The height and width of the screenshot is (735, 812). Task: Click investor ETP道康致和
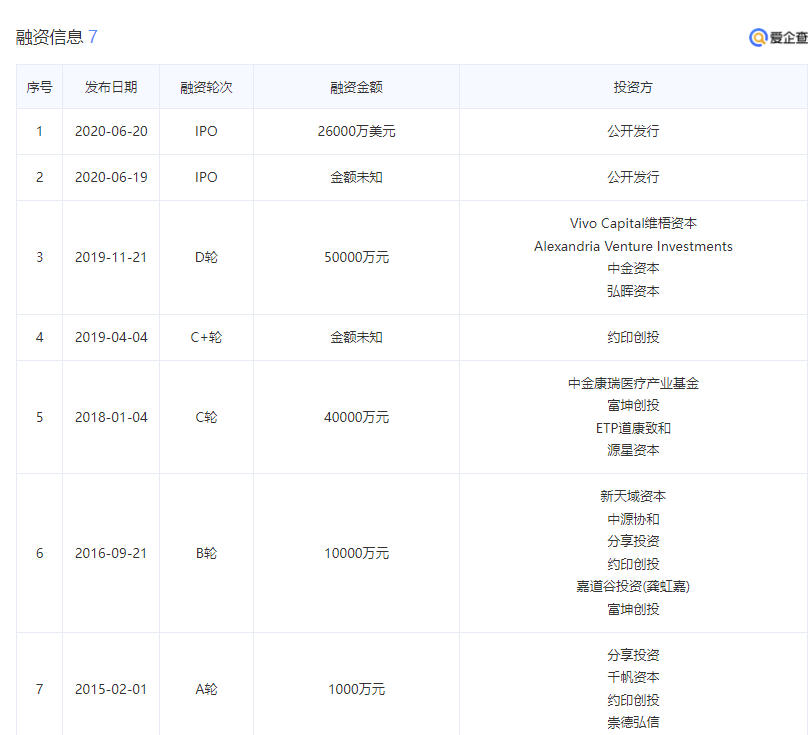(633, 428)
